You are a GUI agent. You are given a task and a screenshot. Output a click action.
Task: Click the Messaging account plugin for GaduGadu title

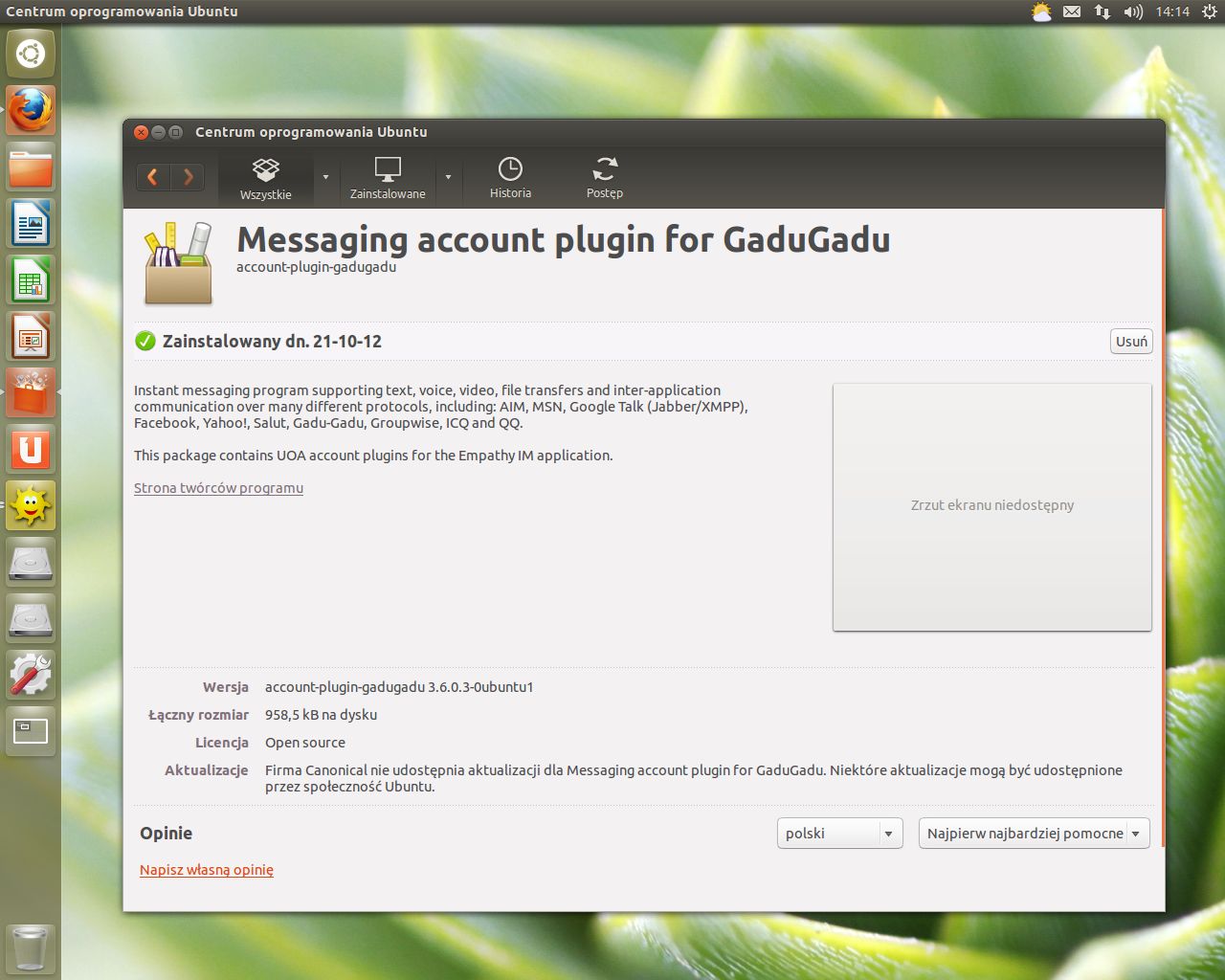click(563, 239)
